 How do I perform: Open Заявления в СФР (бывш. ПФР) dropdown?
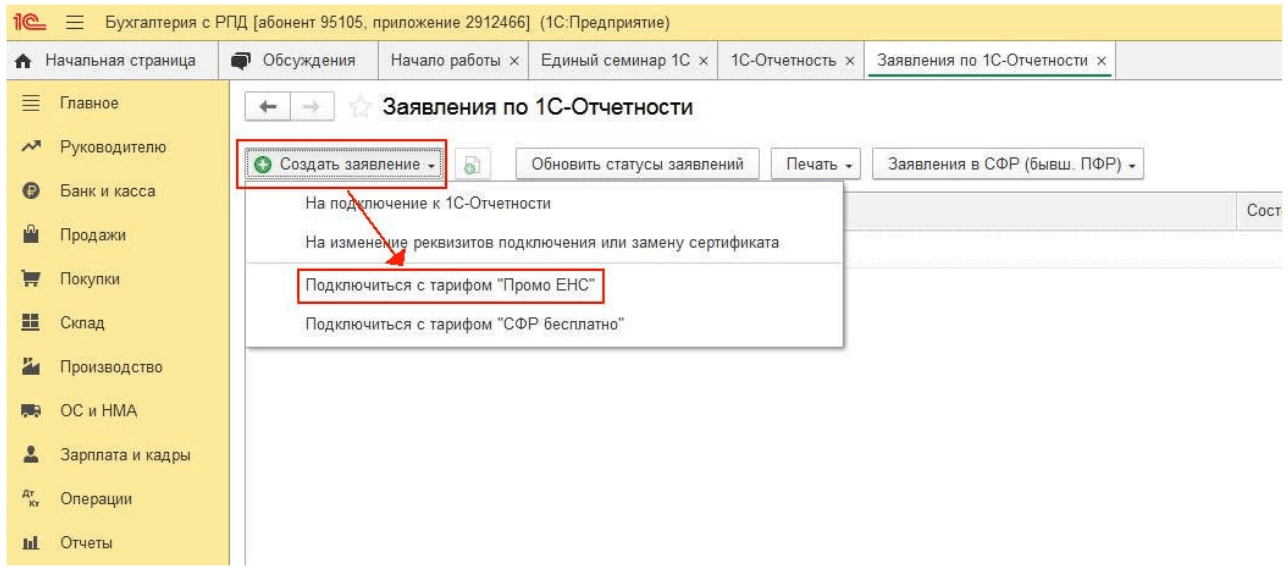click(x=1009, y=164)
